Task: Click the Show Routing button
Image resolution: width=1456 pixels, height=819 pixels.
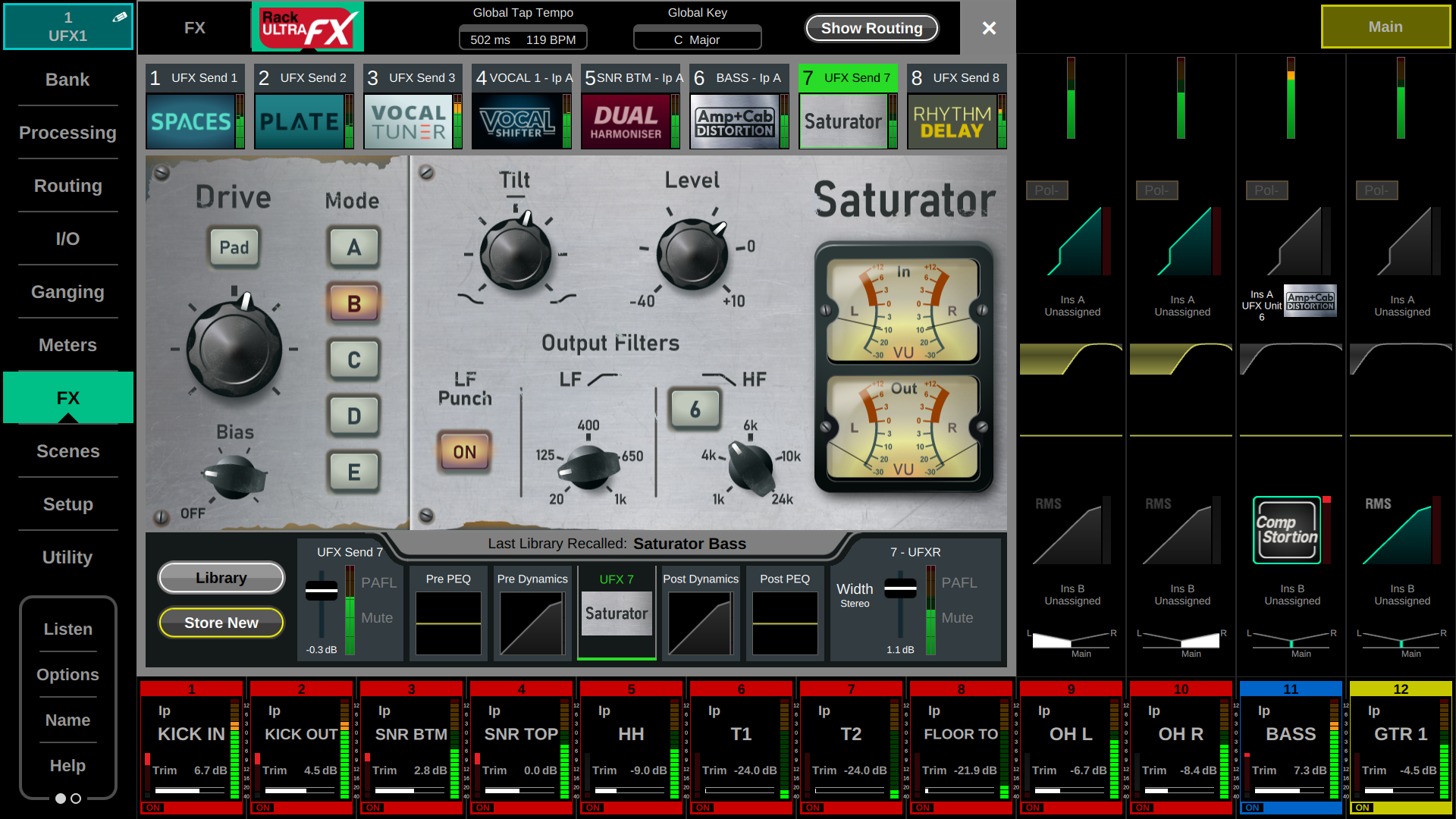Action: [871, 28]
